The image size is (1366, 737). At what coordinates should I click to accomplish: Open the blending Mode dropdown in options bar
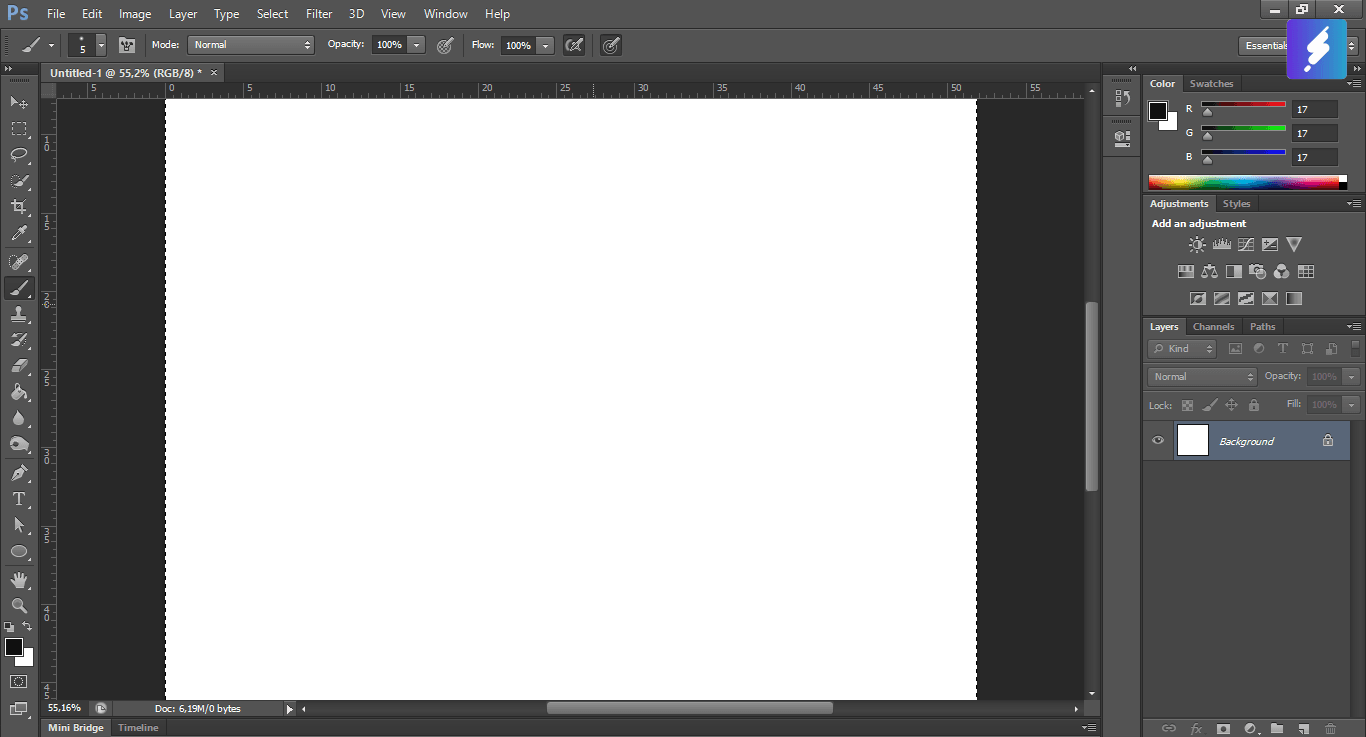(x=250, y=44)
